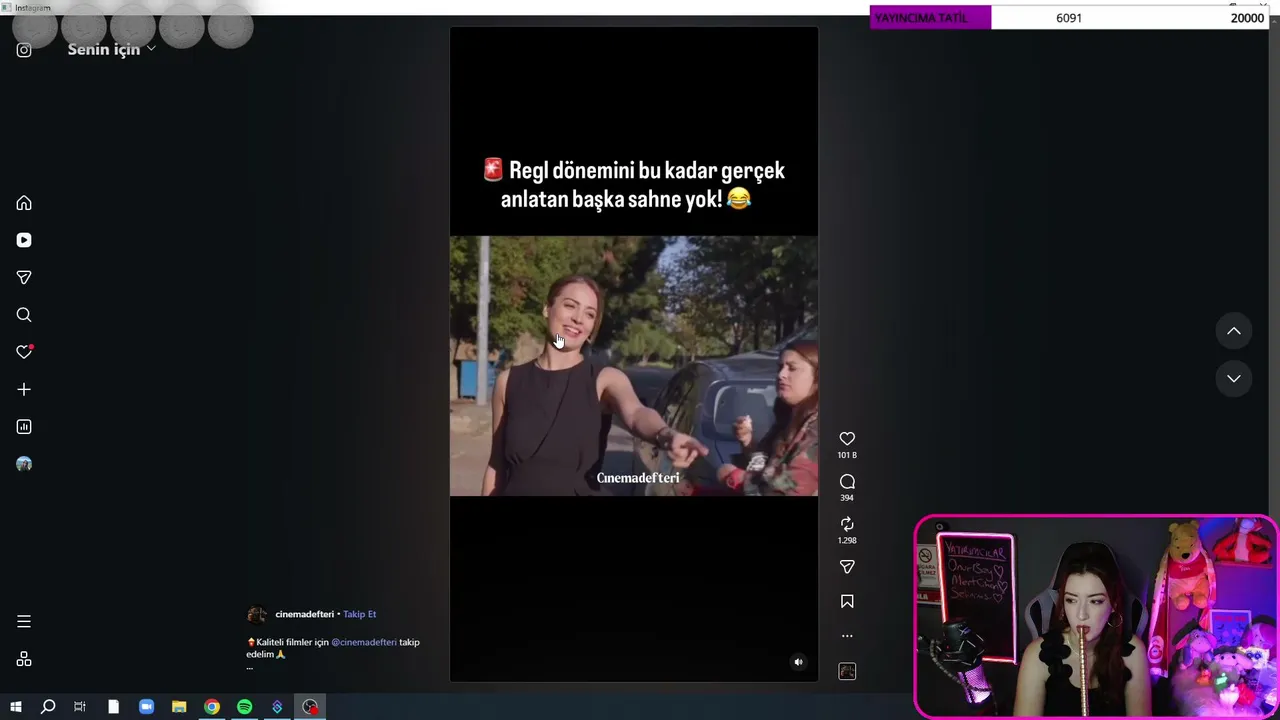
Task: Open OBS Studio from the taskbar
Action: (x=310, y=707)
